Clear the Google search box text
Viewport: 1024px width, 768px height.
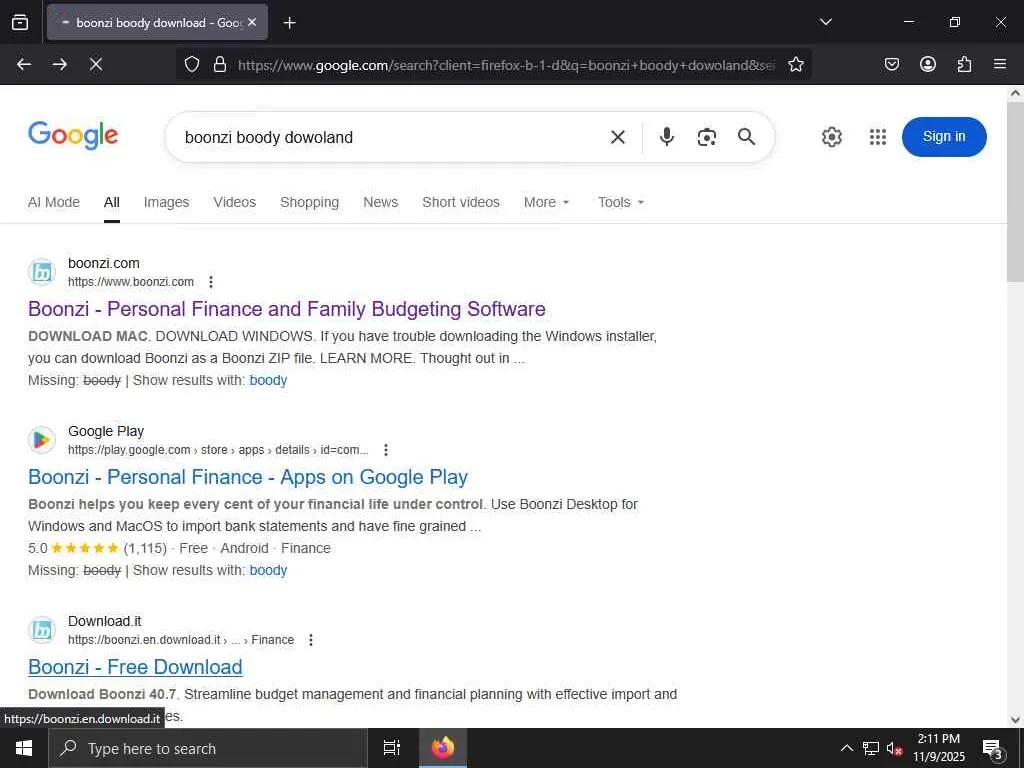coord(617,136)
